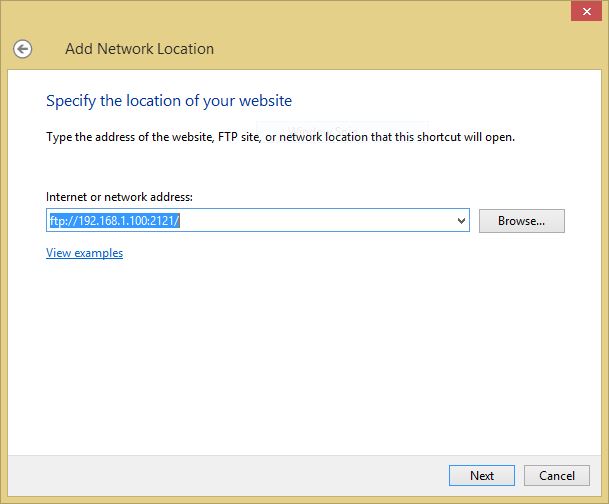Open the View examples link

(84, 253)
